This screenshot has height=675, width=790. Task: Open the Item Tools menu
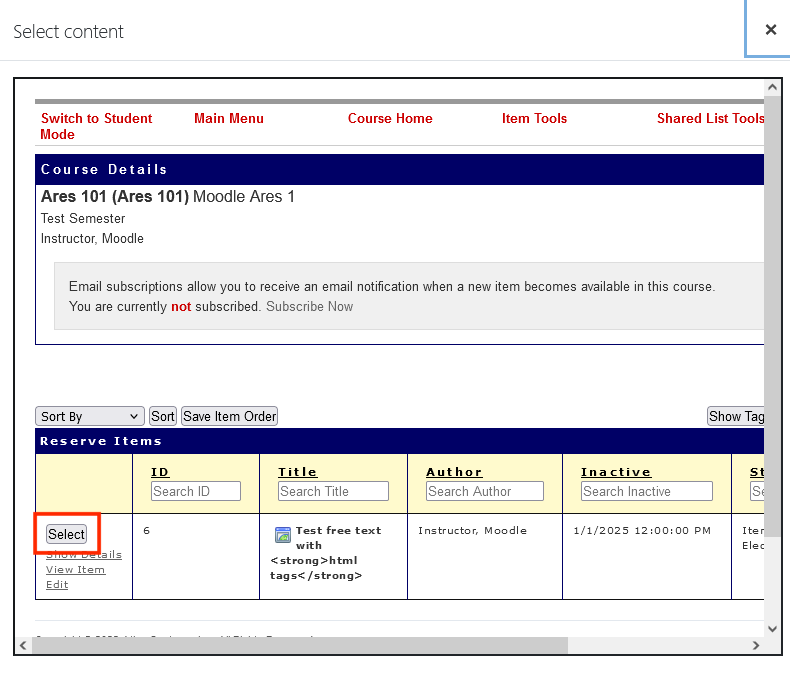pos(534,118)
